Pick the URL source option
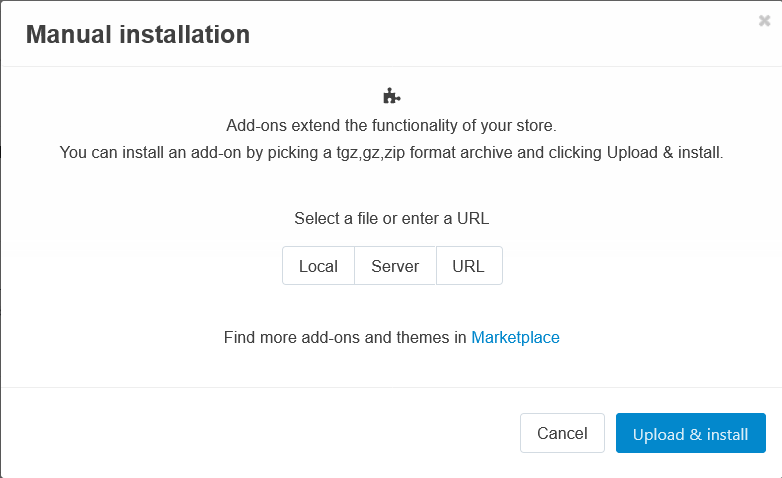782x478 pixels. pos(468,266)
